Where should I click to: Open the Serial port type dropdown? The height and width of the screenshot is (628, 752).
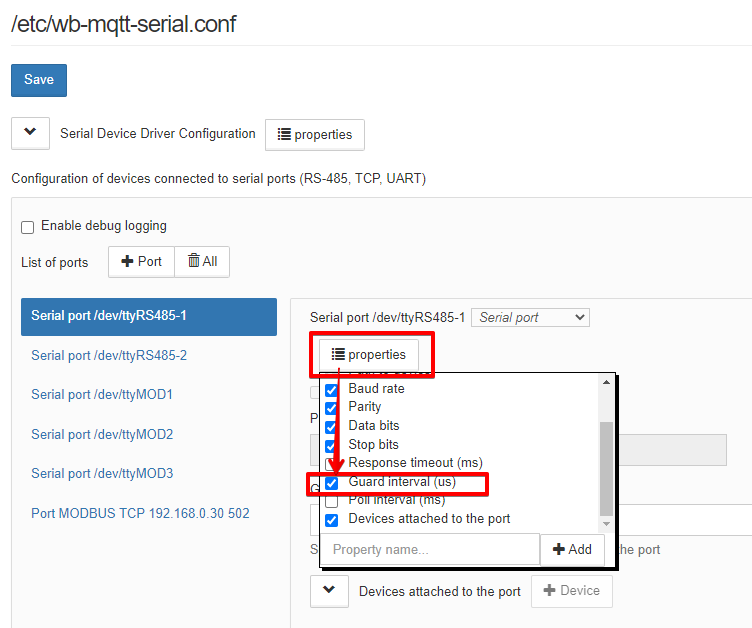coord(530,318)
